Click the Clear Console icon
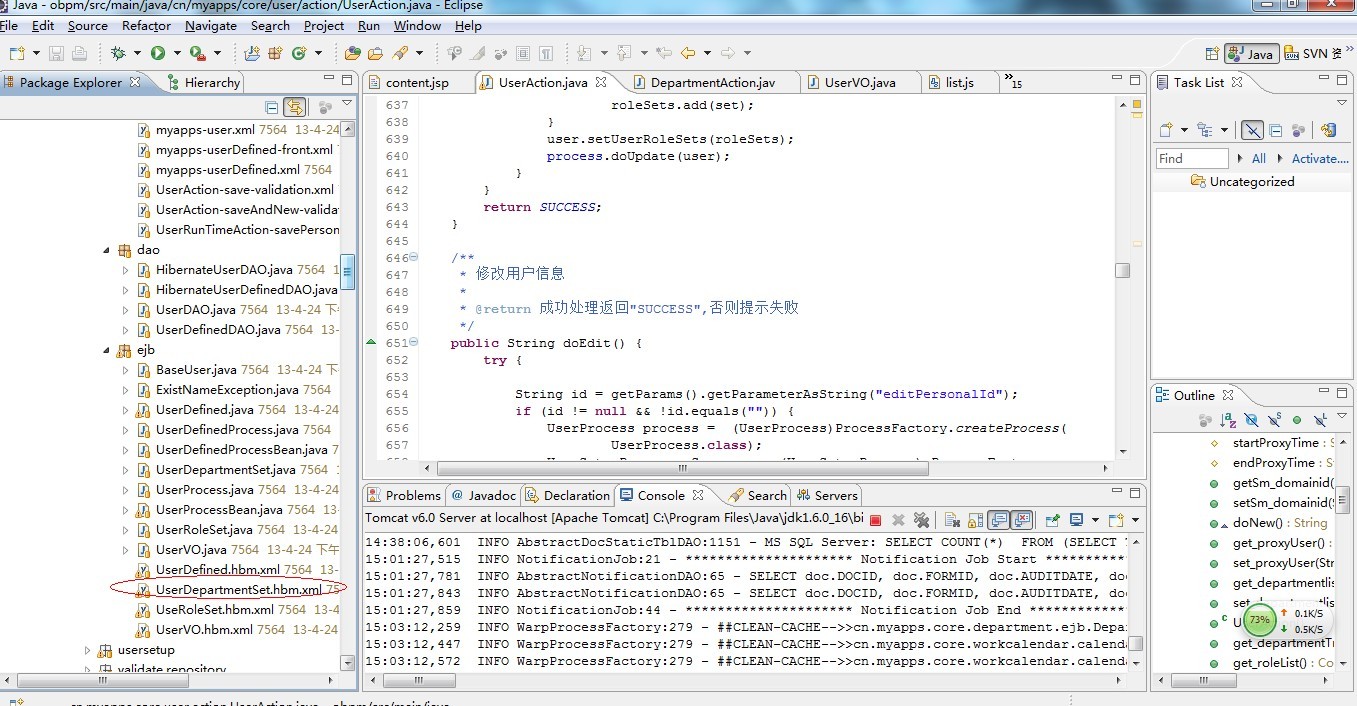This screenshot has height=706, width=1357. pyautogui.click(x=951, y=520)
